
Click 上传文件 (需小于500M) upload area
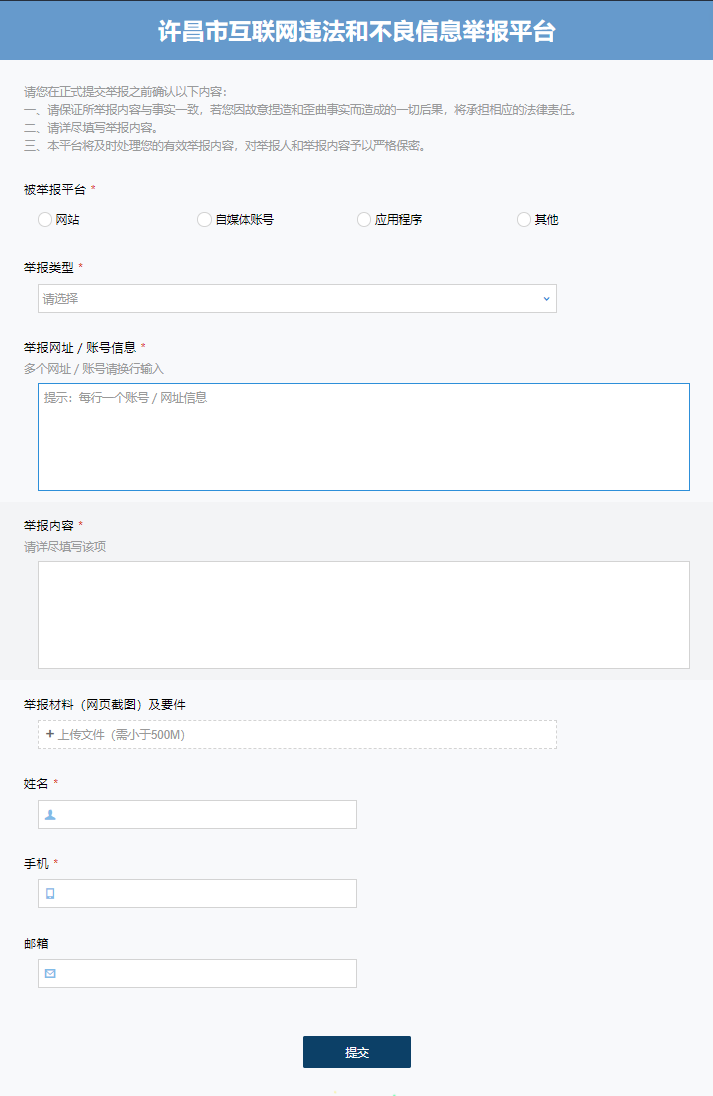297,734
